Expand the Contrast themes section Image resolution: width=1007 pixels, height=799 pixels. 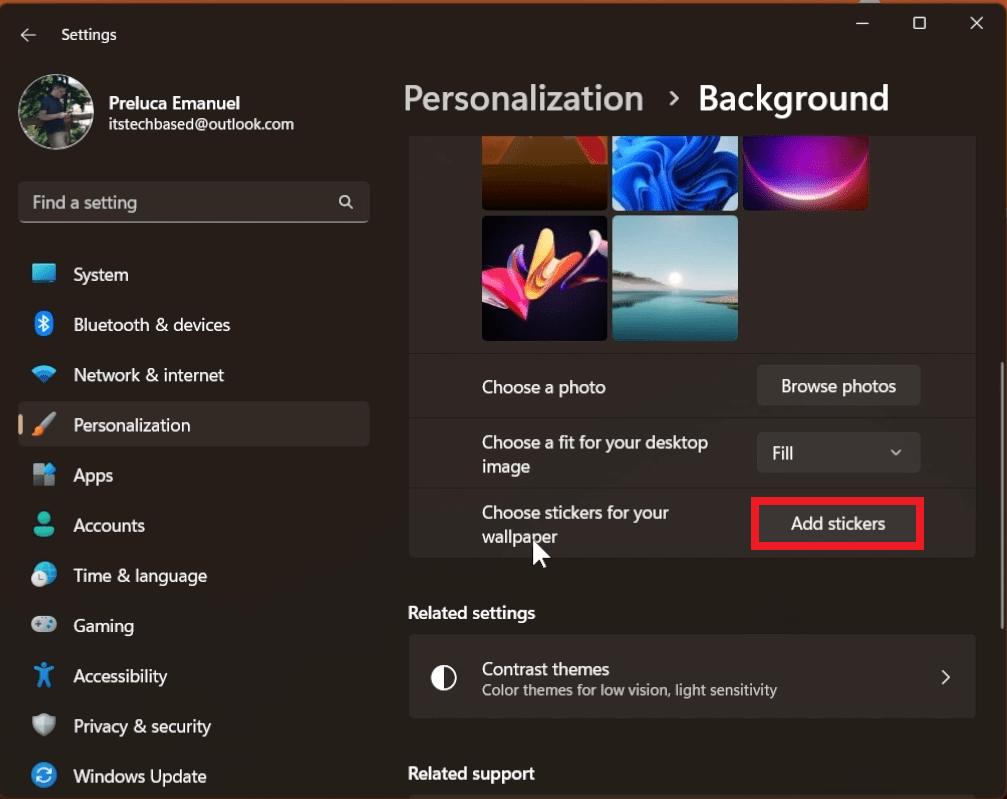tap(692, 677)
